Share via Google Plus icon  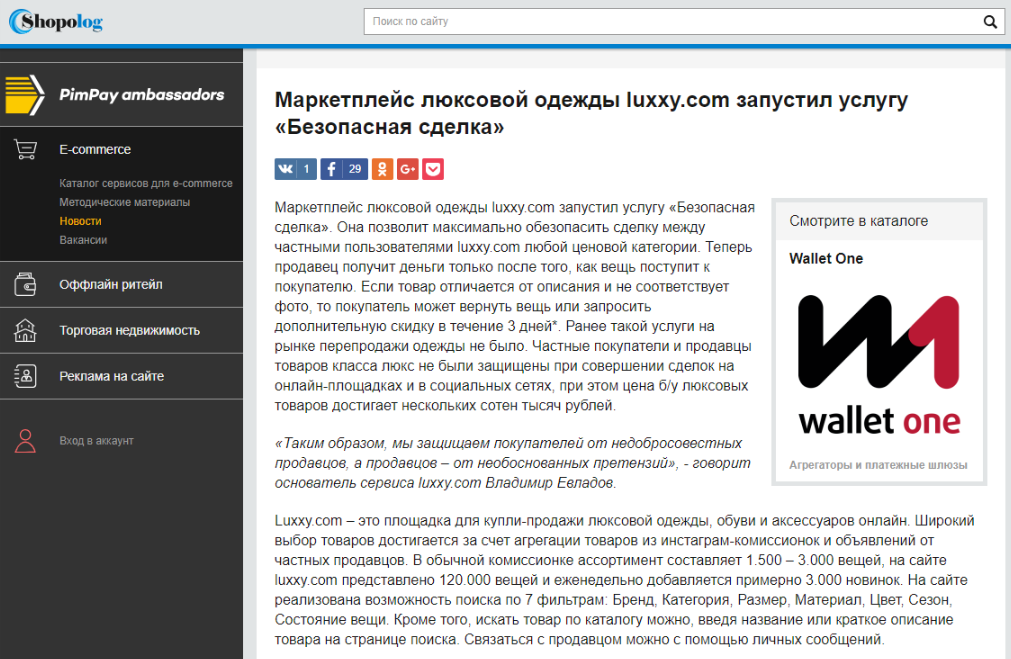407,169
